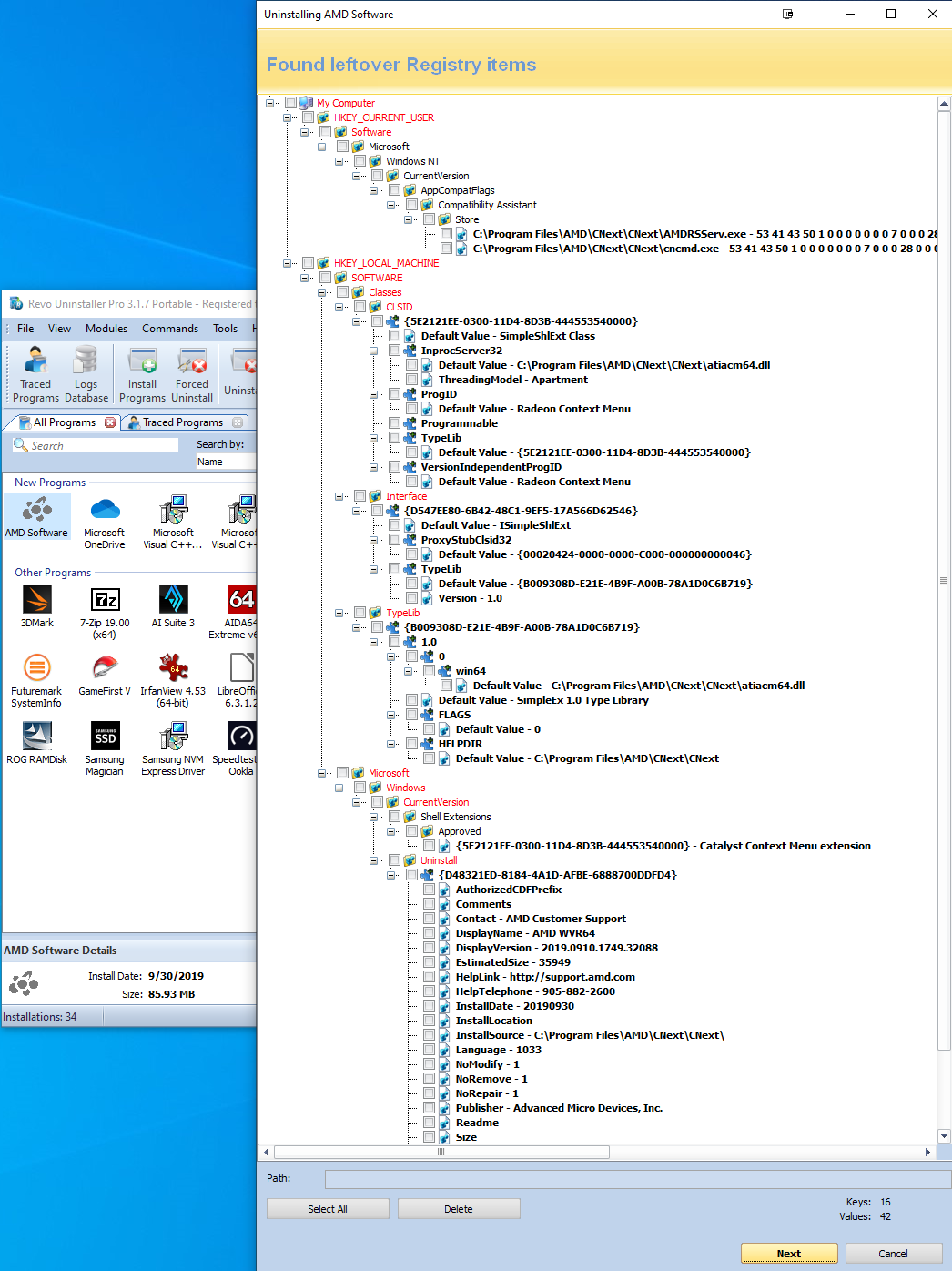Select Publisher - Advanced Micro Devices, Inc. row

[x=559, y=1108]
